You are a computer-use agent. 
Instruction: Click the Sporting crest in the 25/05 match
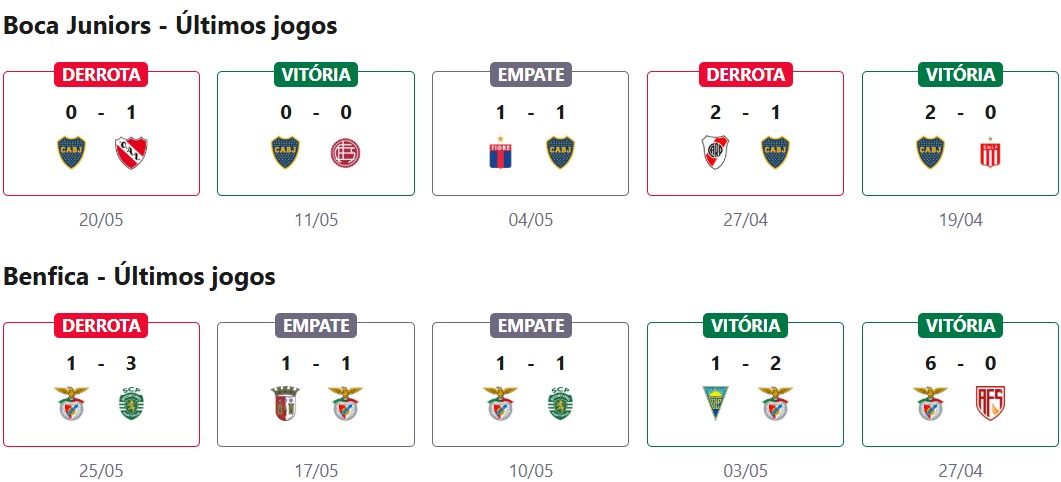(x=131, y=404)
